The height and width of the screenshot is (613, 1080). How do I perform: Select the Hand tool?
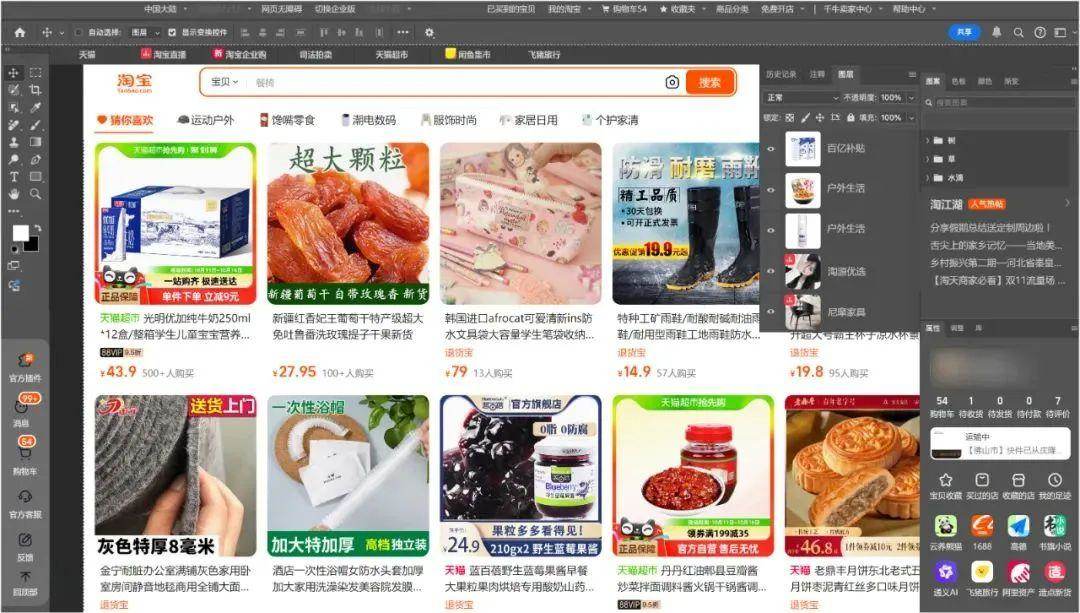[x=13, y=194]
